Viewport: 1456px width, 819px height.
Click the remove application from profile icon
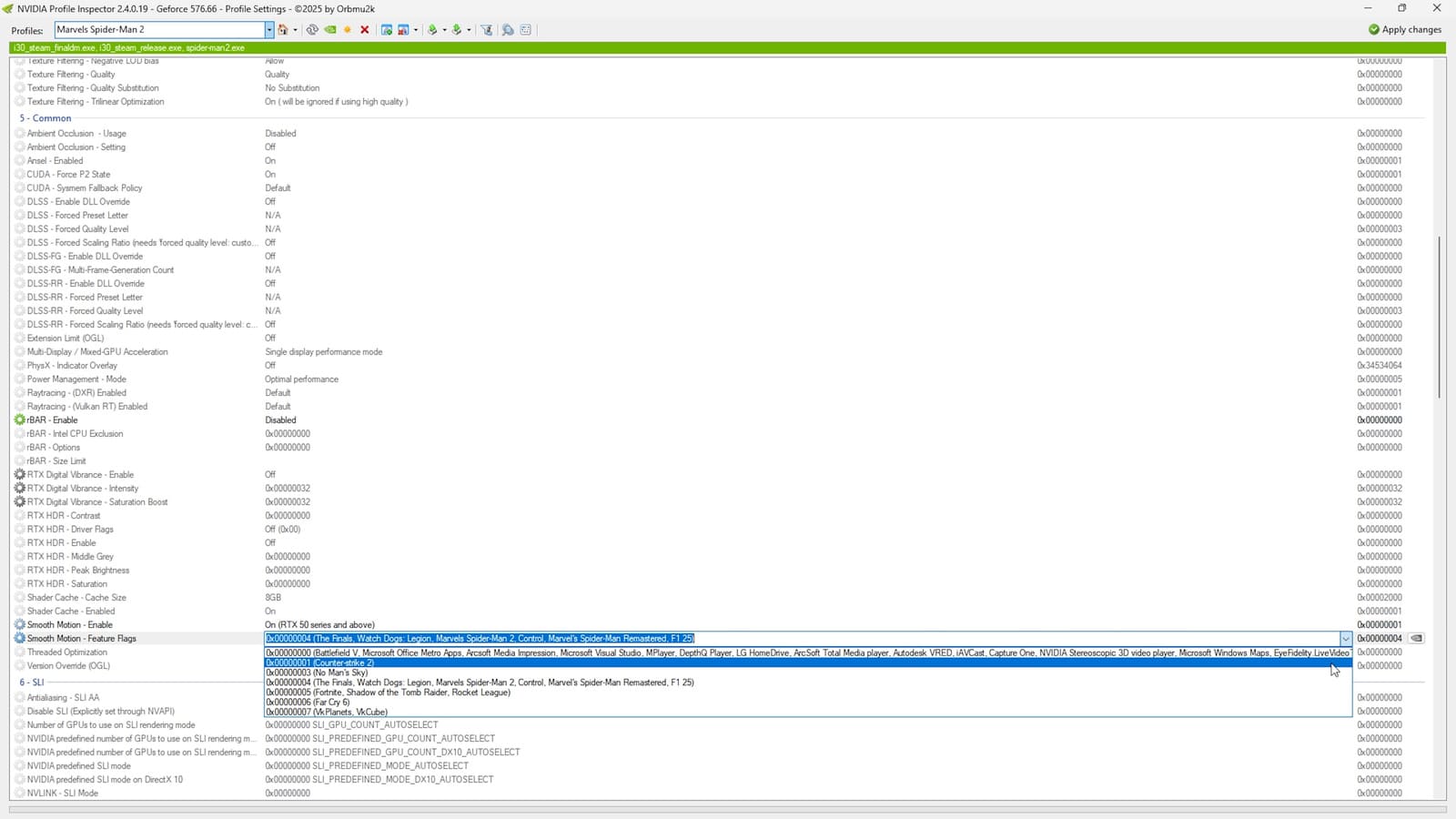pyautogui.click(x=403, y=30)
